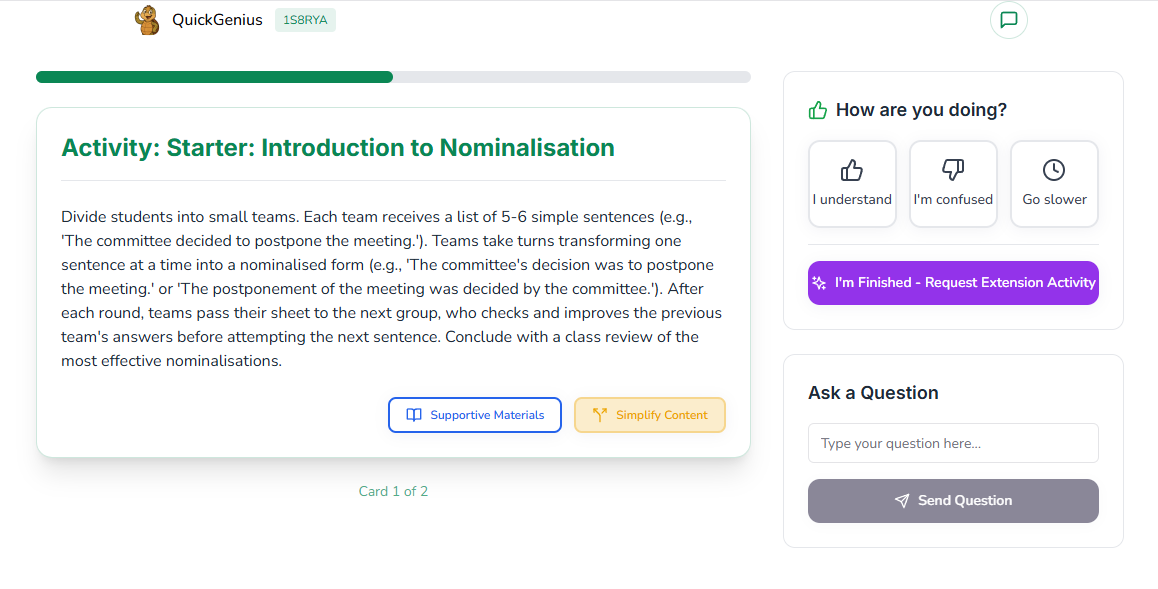Image resolution: width=1158 pixels, height=589 pixels.
Task: Click the Send Question button
Action: [953, 500]
